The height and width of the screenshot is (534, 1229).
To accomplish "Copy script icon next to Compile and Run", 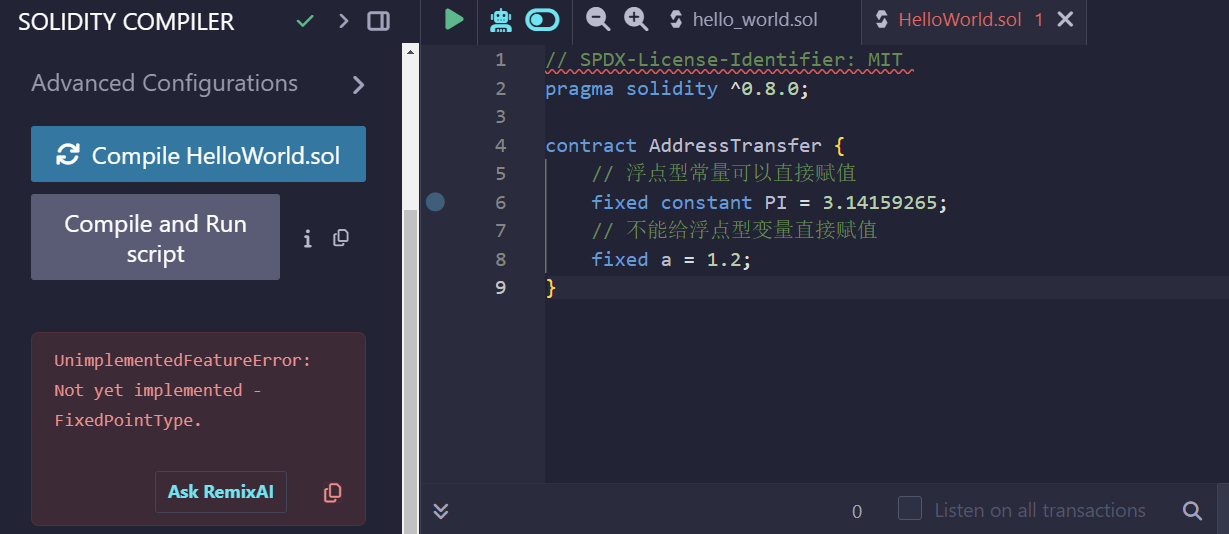I will [x=341, y=238].
